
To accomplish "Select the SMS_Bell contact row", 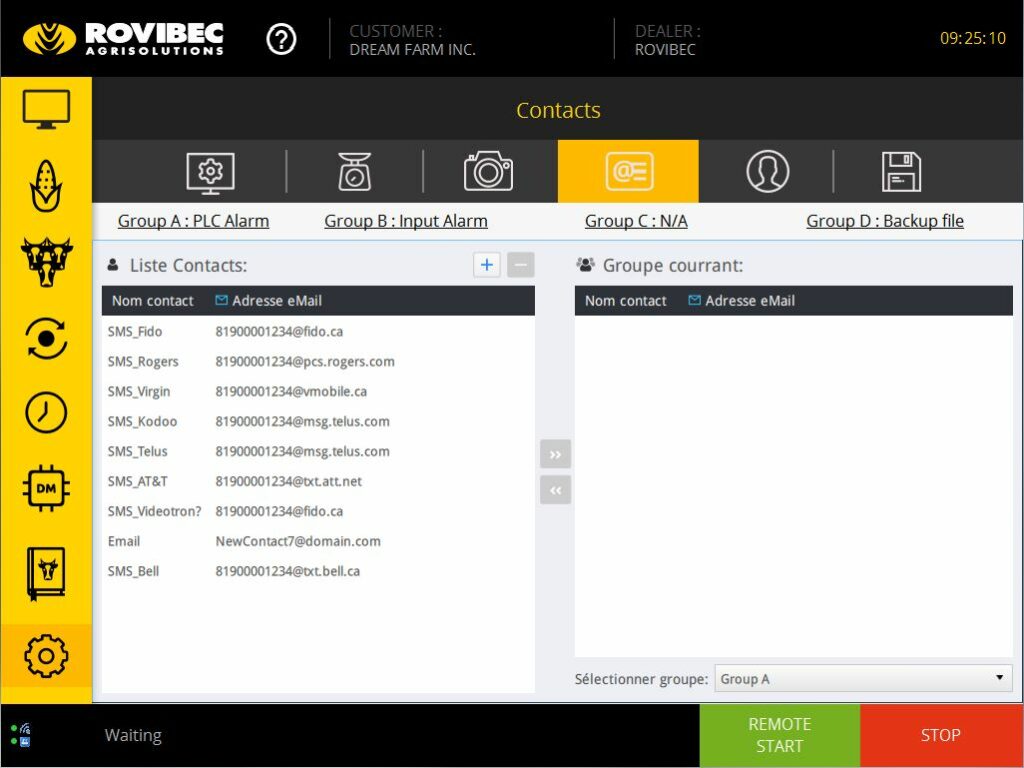I will click(318, 571).
